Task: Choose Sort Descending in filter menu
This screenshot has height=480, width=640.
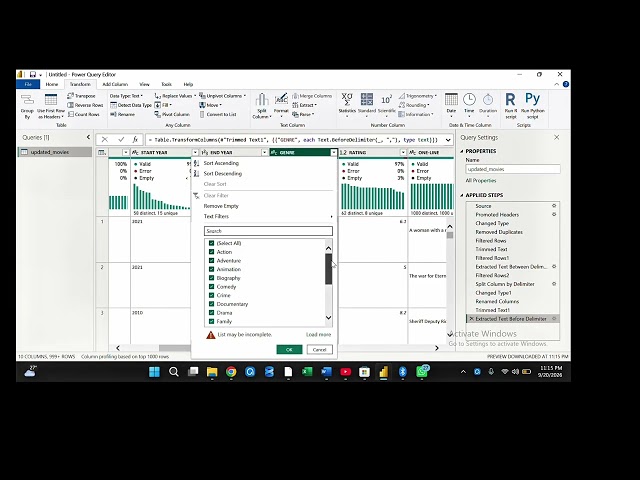Action: (222, 173)
